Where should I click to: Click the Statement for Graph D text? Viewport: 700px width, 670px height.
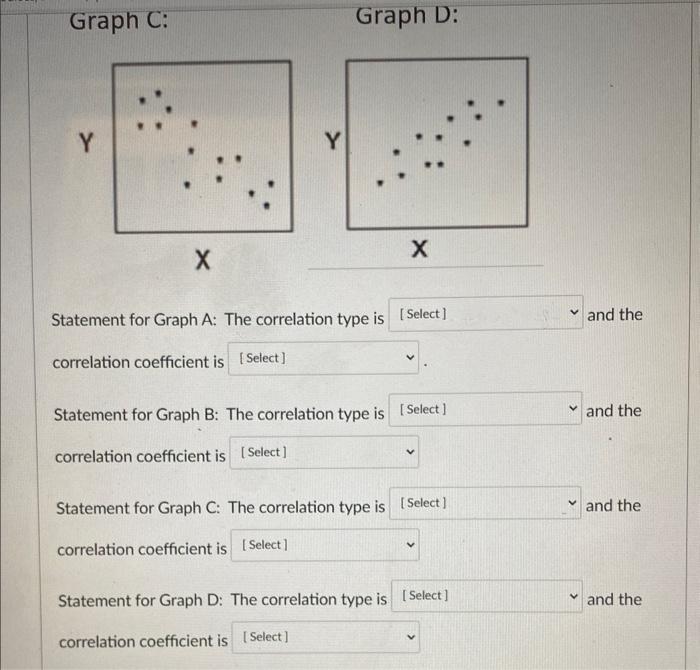140,600
